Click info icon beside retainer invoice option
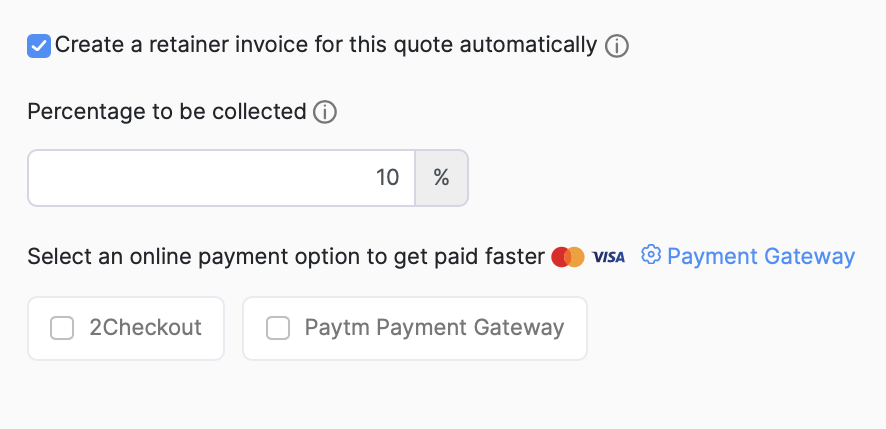The image size is (886, 429). click(617, 46)
